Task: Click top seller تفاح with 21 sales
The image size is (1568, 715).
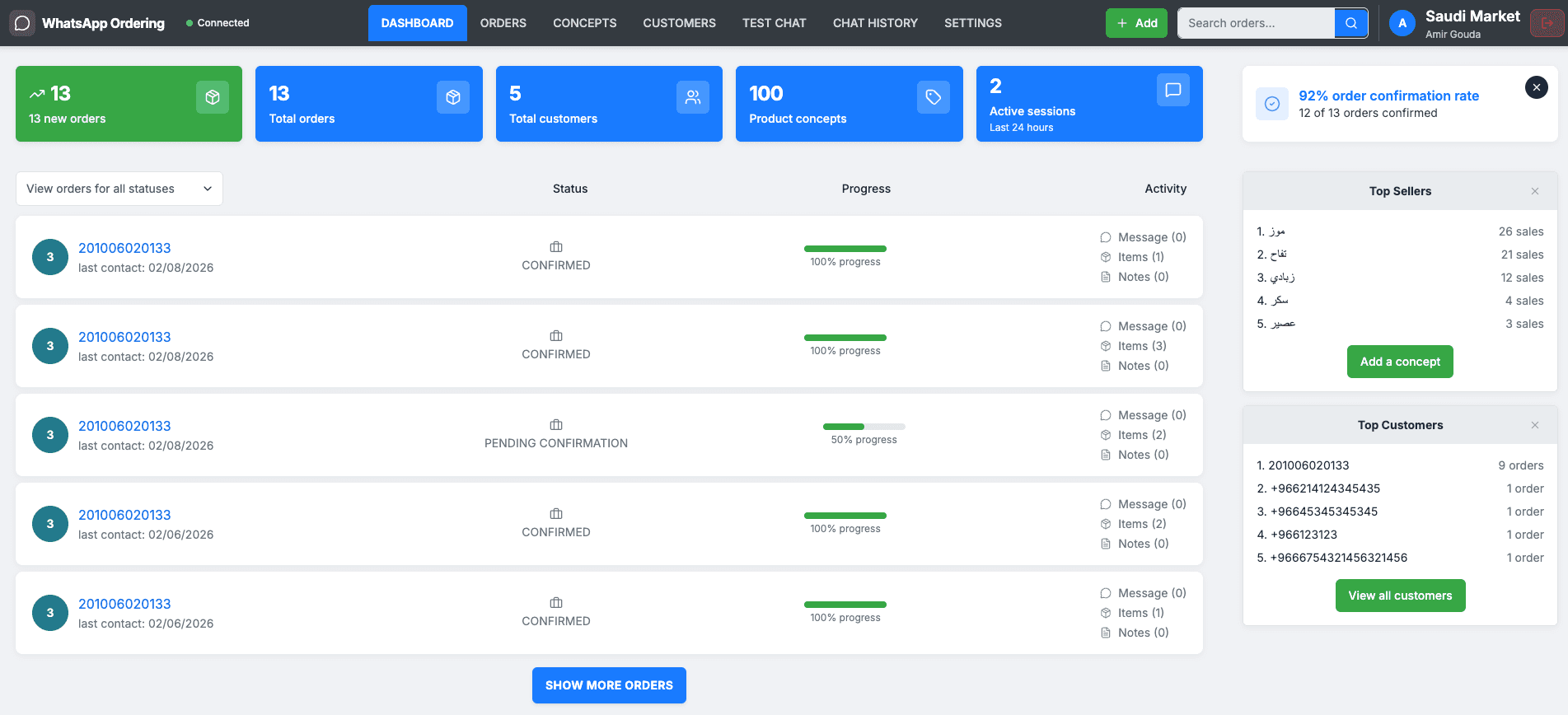Action: (1400, 255)
